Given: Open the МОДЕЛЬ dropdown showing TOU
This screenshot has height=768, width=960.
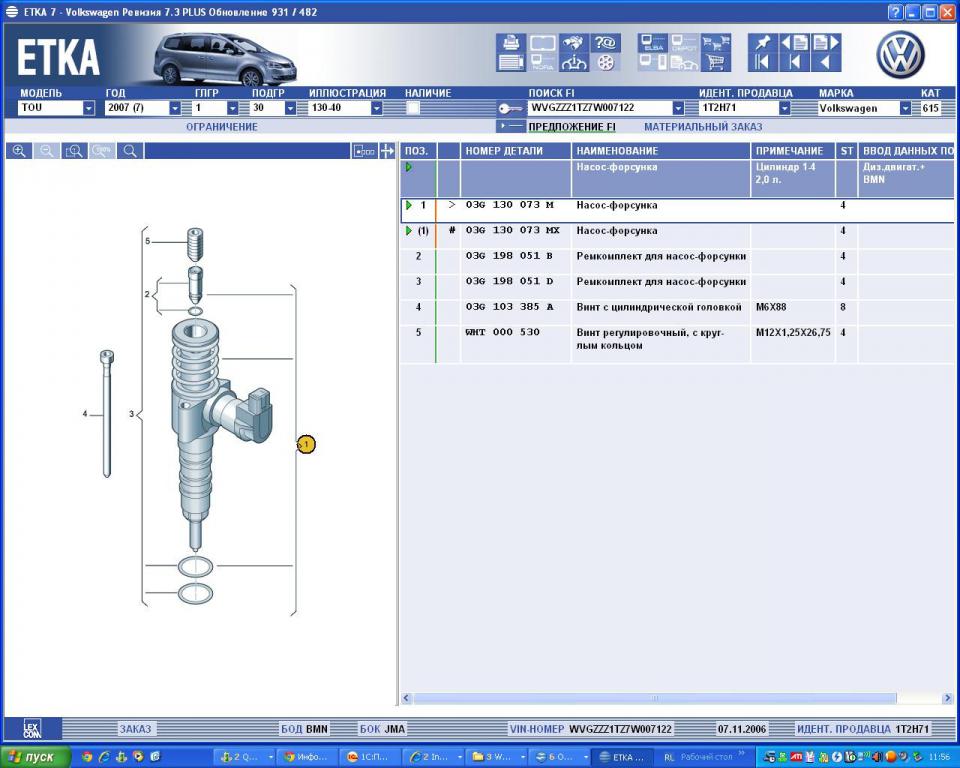Looking at the screenshot, I should point(89,108).
